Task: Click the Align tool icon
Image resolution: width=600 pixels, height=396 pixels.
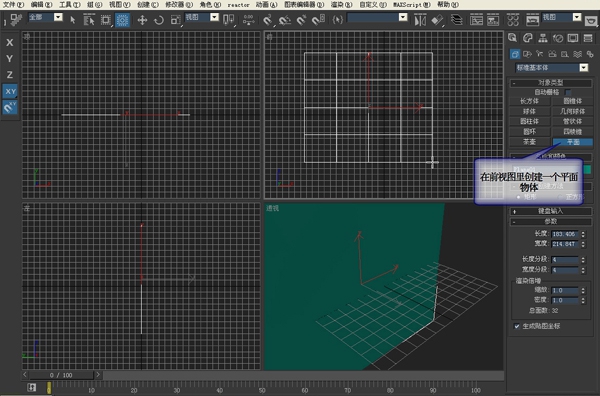Action: pos(437,20)
